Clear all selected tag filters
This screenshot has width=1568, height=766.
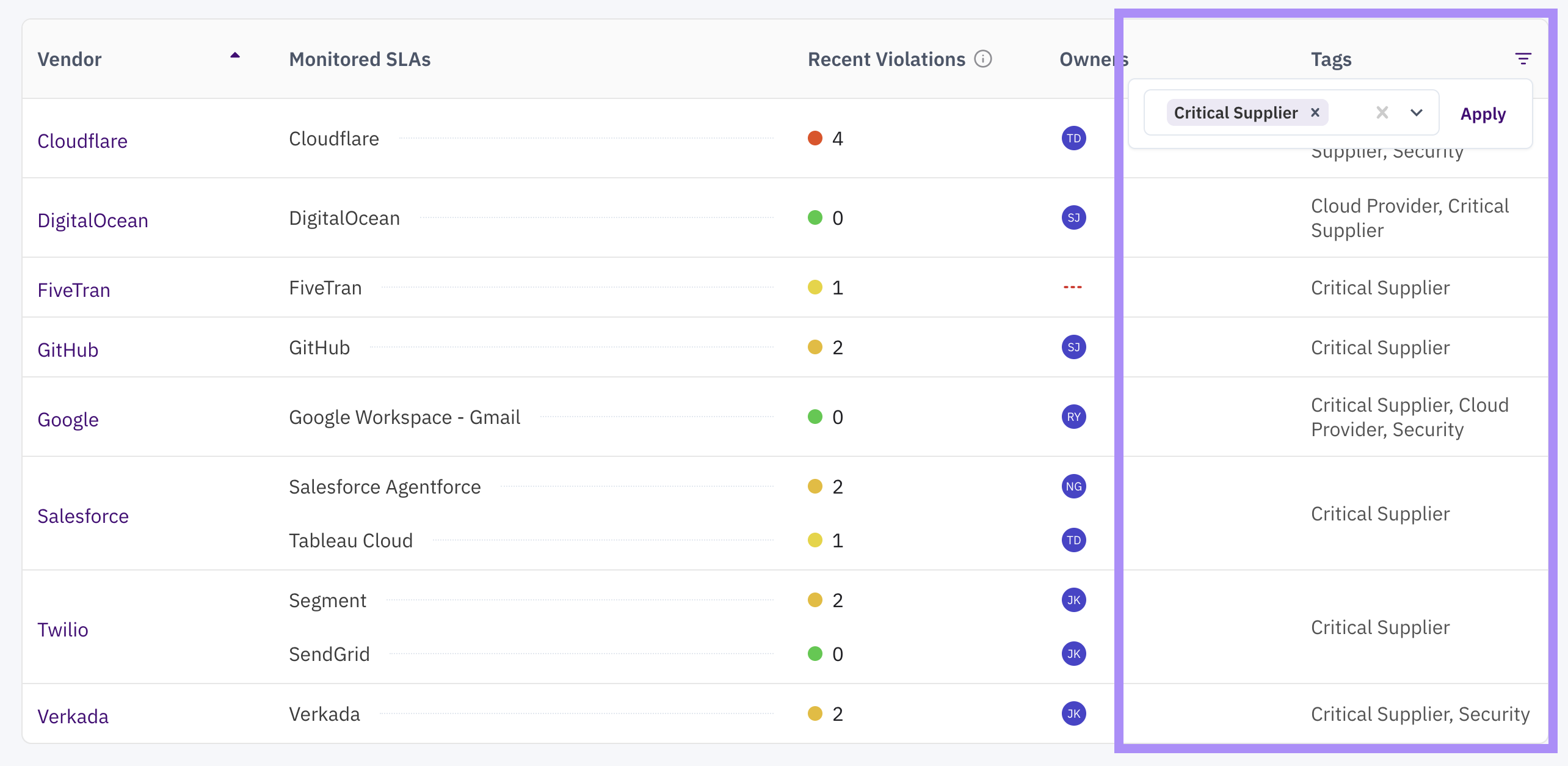tap(1382, 112)
